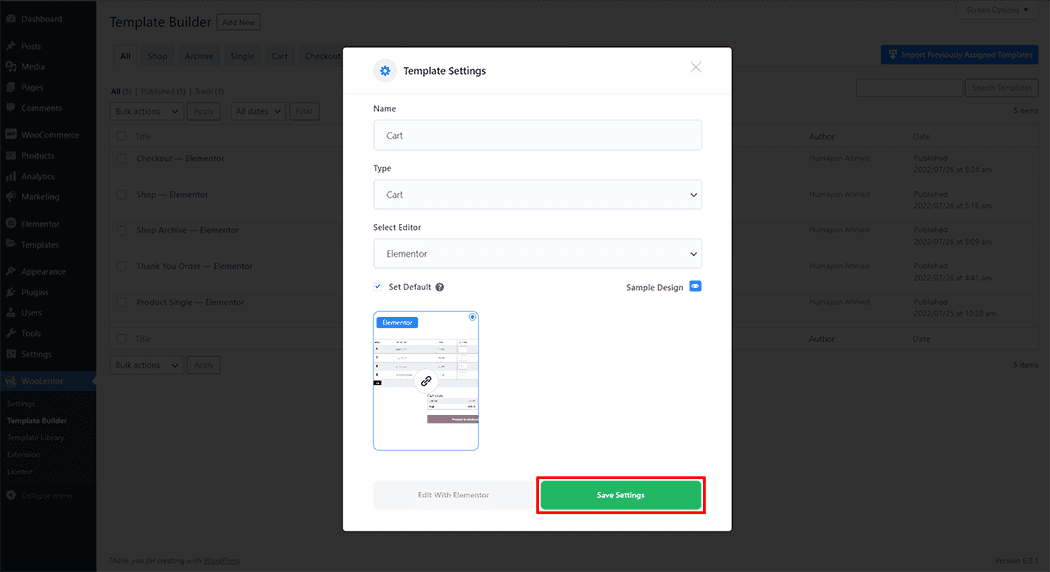Edit the Name field containing Cart
1050x572 pixels.
click(537, 135)
